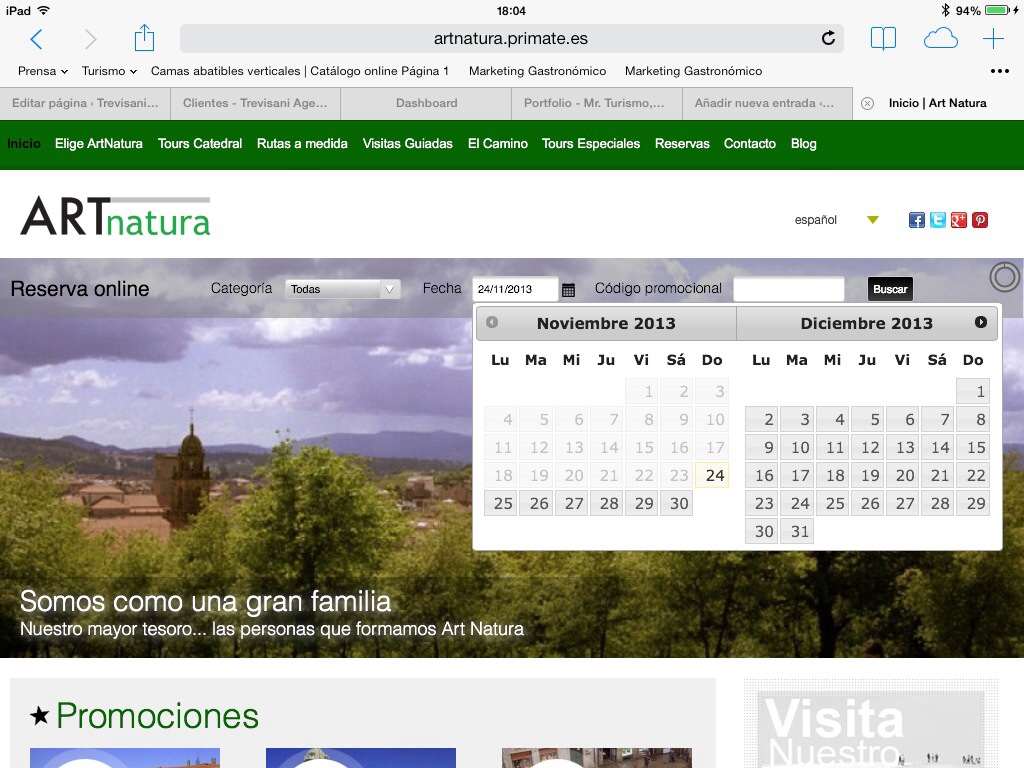Select November 28 in the calendar
The width and height of the screenshot is (1024, 768).
coord(609,503)
